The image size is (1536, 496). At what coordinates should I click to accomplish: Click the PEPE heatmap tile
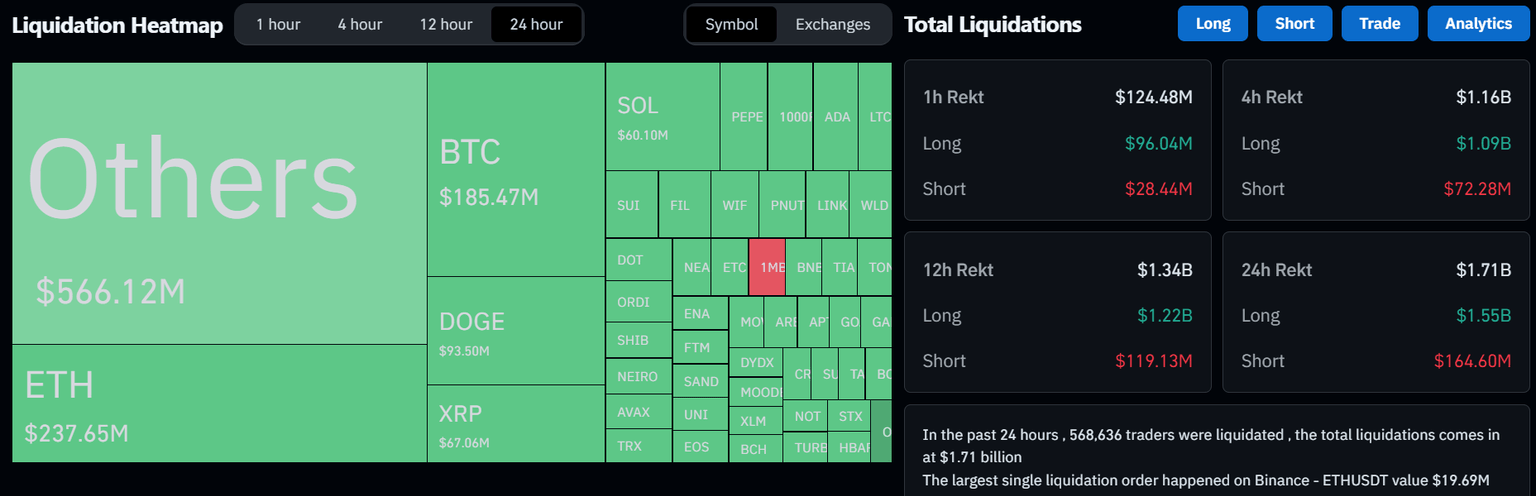[743, 116]
